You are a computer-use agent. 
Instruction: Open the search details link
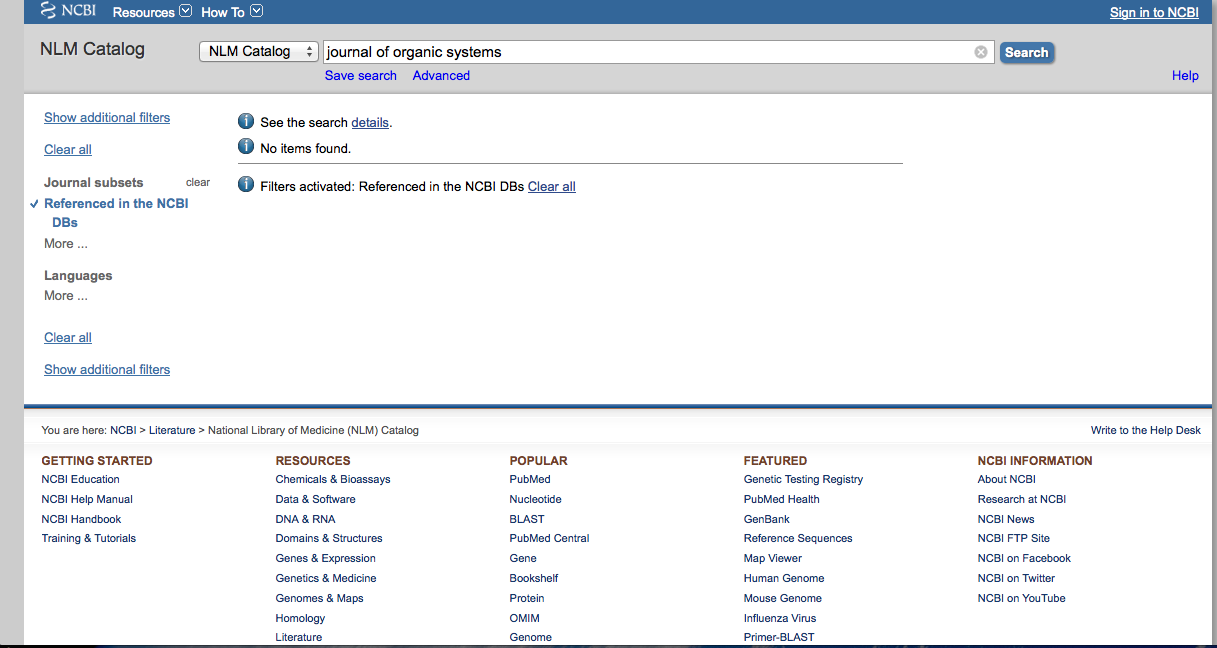[369, 123]
